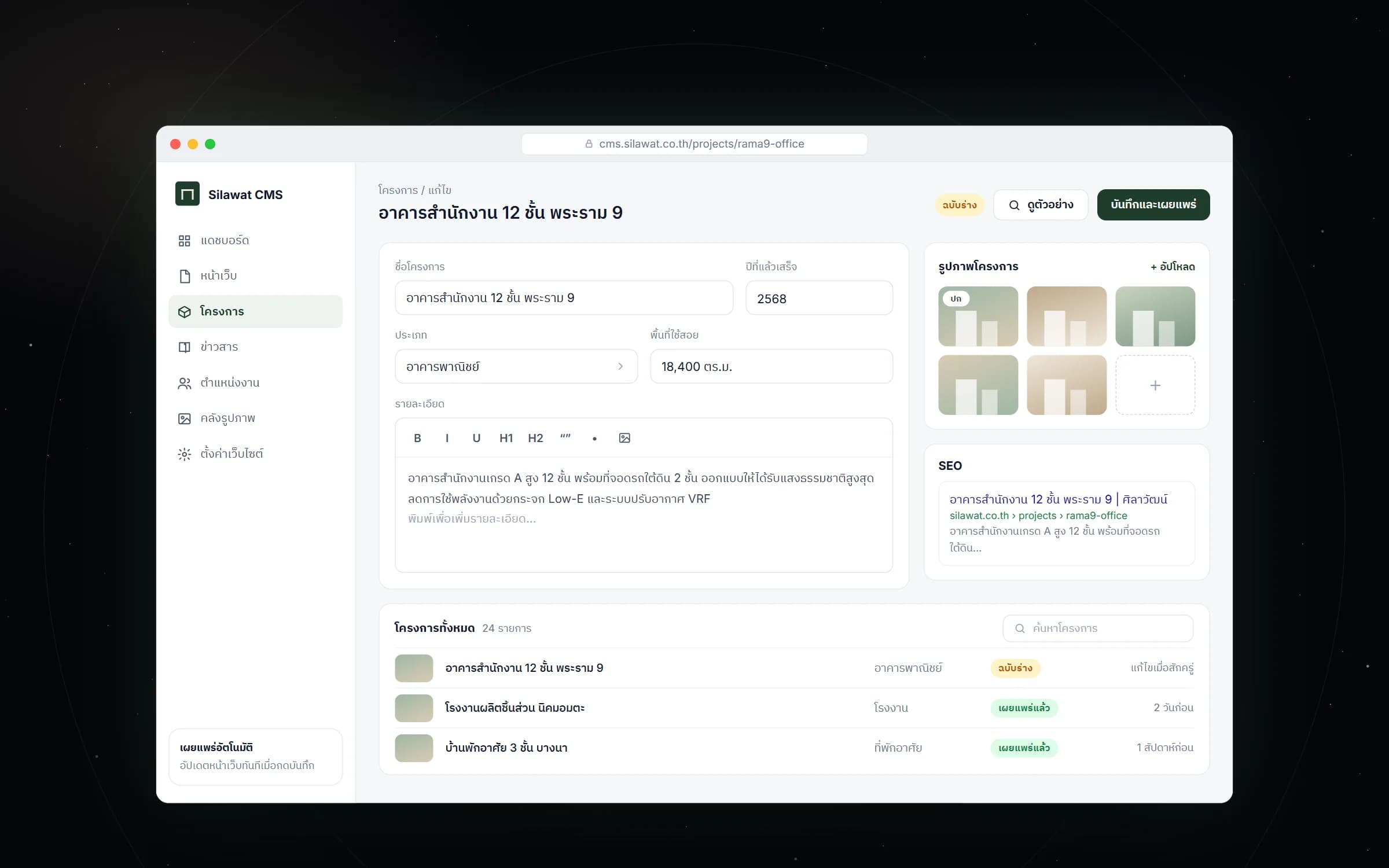Insert bullet list in editor

(594, 438)
